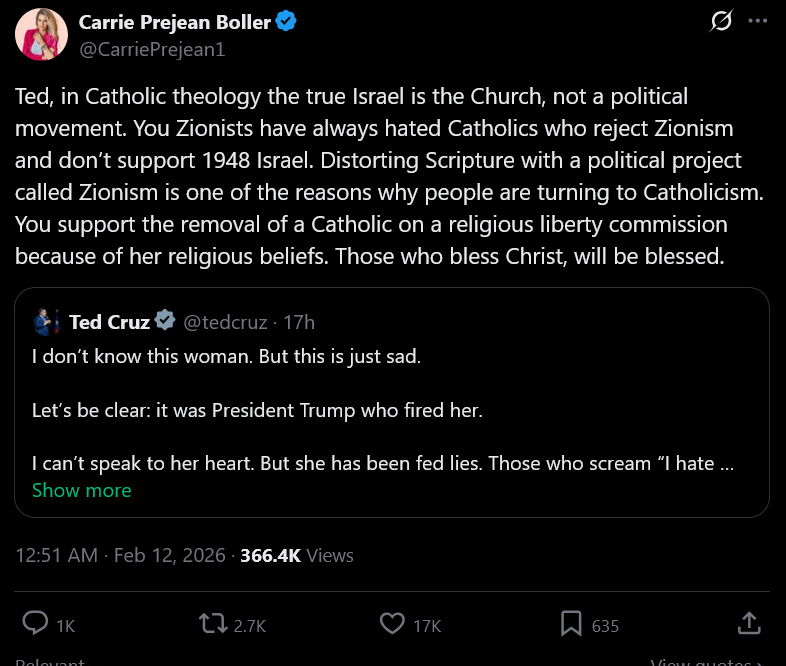Expand quoted tweet with Show more
The width and height of the screenshot is (786, 666).
click(x=81, y=490)
